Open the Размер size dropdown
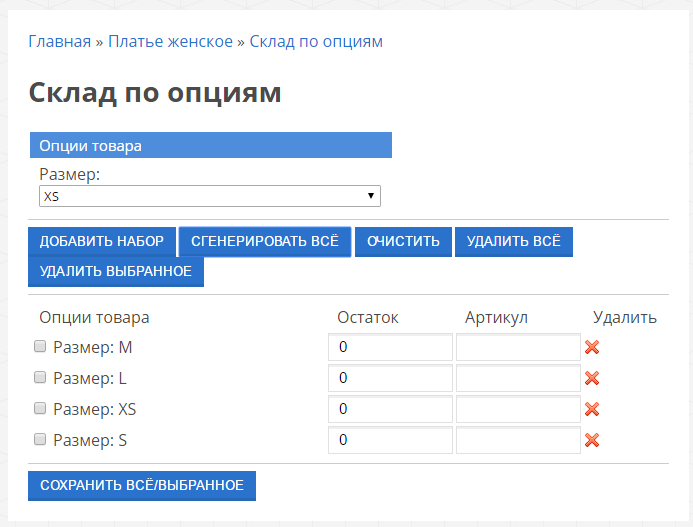This screenshot has width=693, height=527. (210, 196)
